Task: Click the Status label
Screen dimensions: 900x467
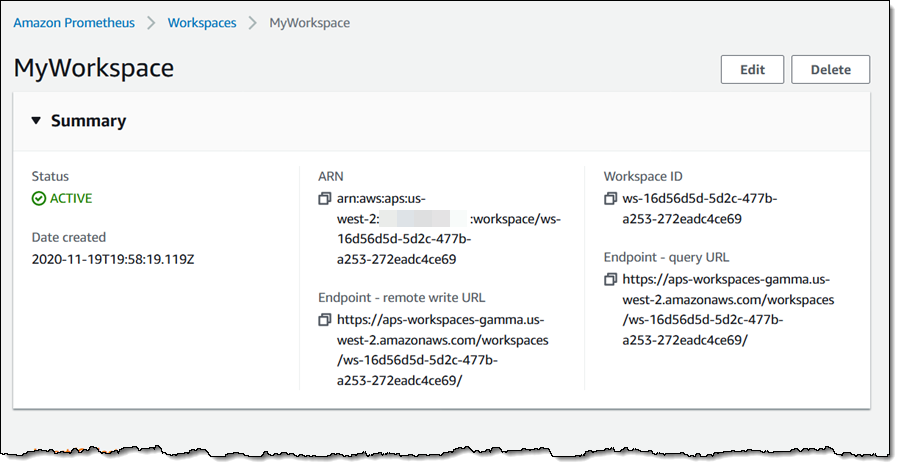Action: [x=50, y=176]
